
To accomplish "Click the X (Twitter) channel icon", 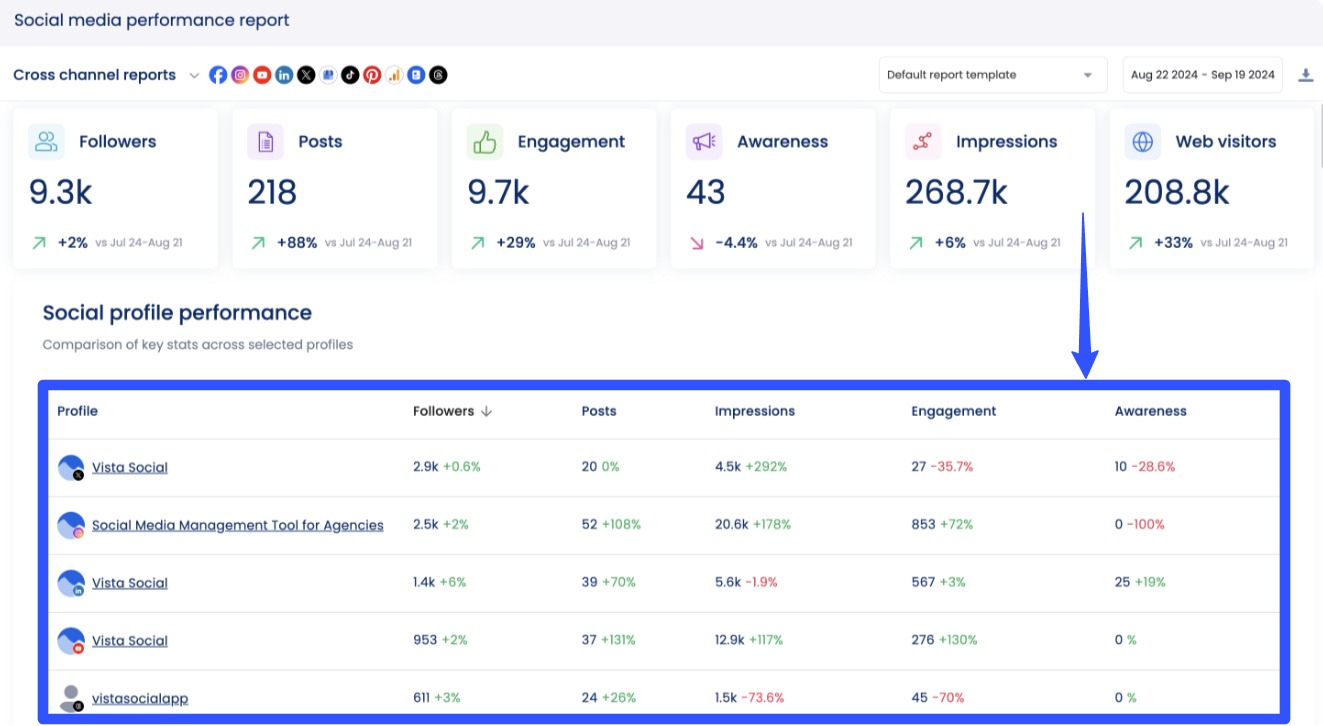I will click(x=306, y=74).
